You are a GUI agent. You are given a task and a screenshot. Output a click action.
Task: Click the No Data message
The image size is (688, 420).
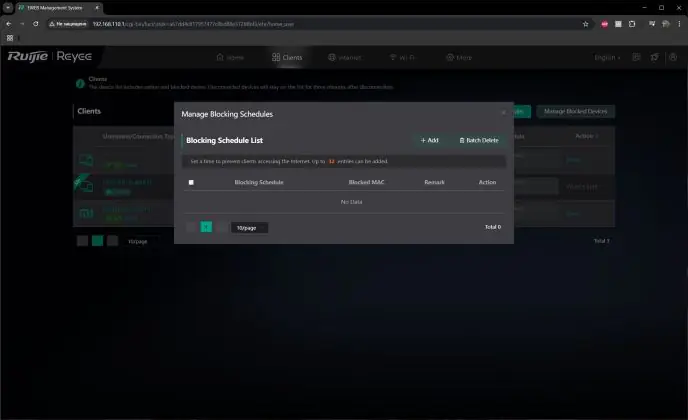351,202
